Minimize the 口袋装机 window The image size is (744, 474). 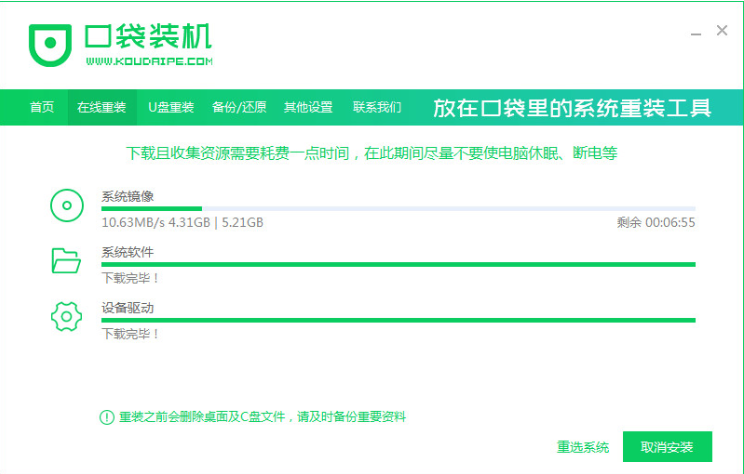696,34
